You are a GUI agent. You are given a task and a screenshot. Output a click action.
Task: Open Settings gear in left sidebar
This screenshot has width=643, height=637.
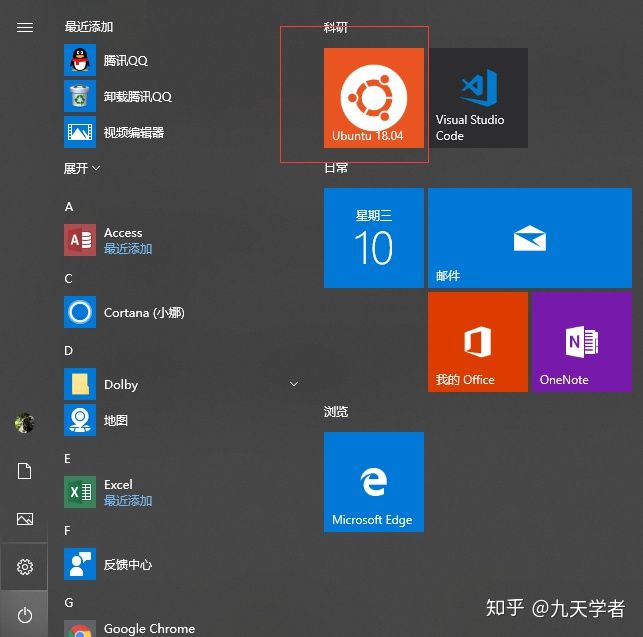tap(25, 567)
